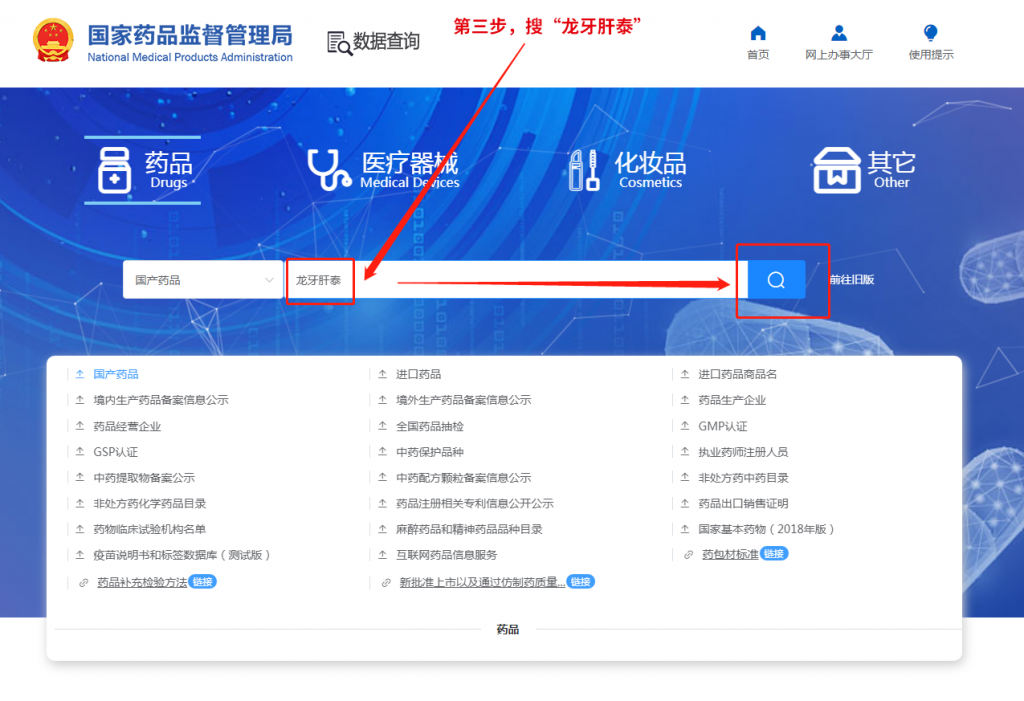Open 药品出口销售证明 entry
Screen dimensions: 1024x701
(743, 503)
